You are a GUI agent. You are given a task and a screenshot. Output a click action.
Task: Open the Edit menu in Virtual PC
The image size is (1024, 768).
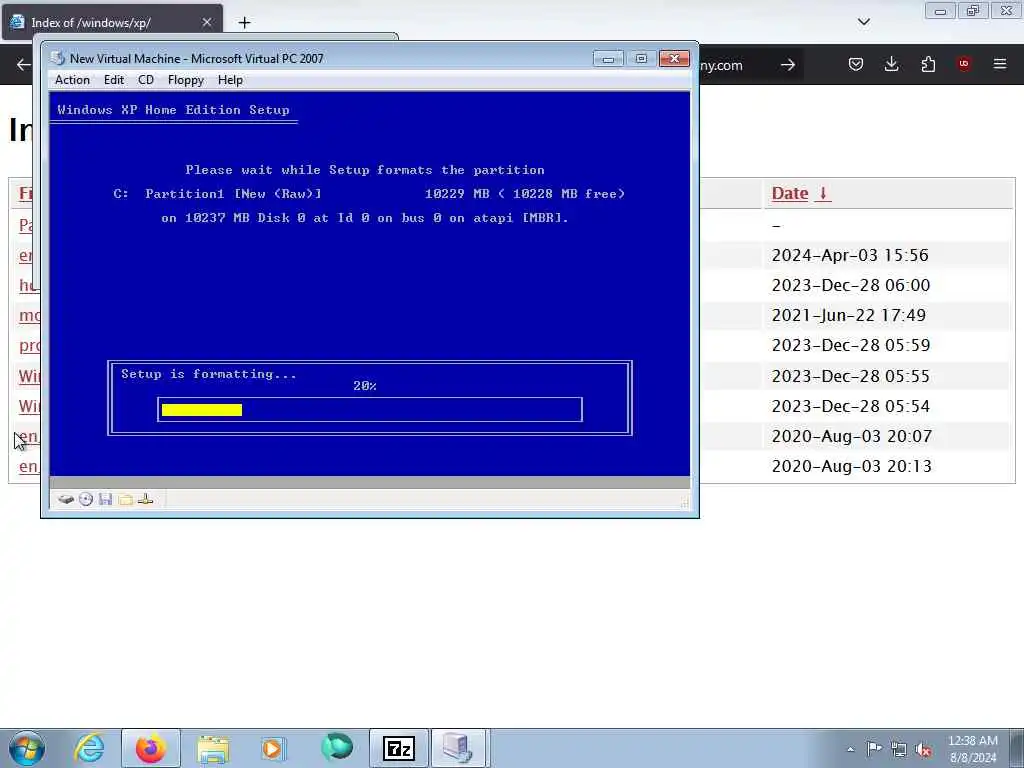114,80
